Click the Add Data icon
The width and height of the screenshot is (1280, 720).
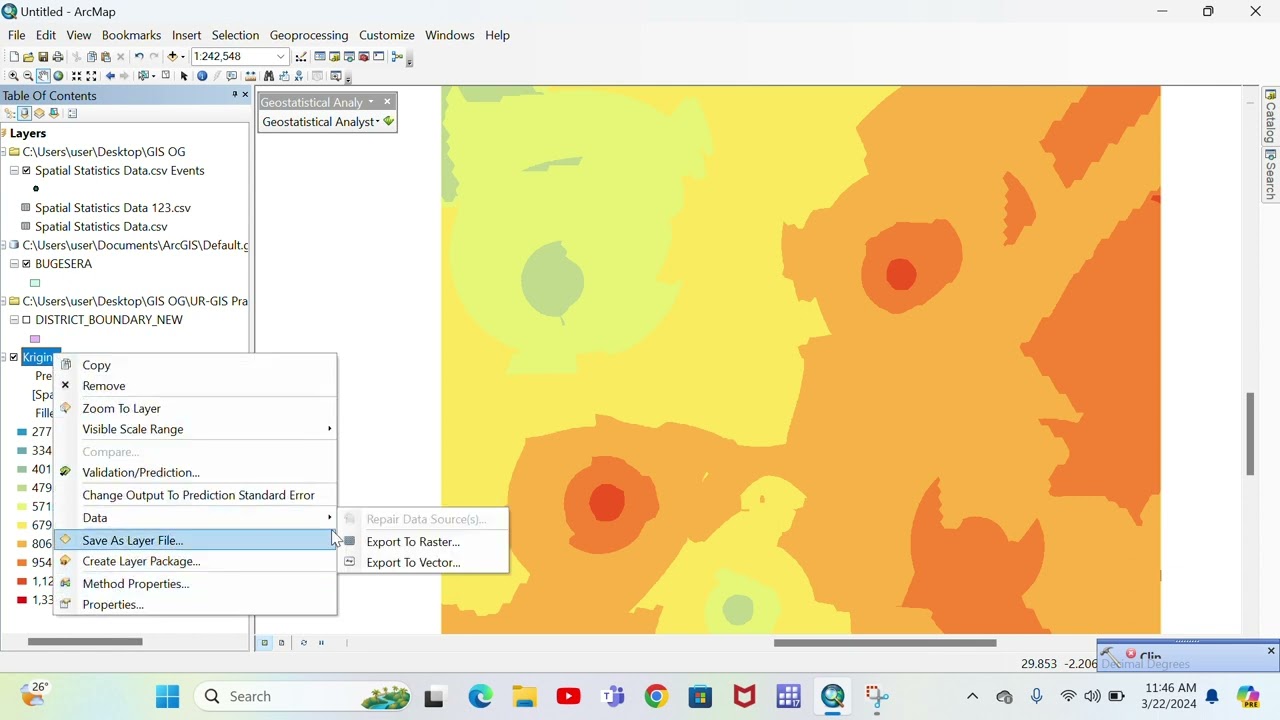(172, 57)
